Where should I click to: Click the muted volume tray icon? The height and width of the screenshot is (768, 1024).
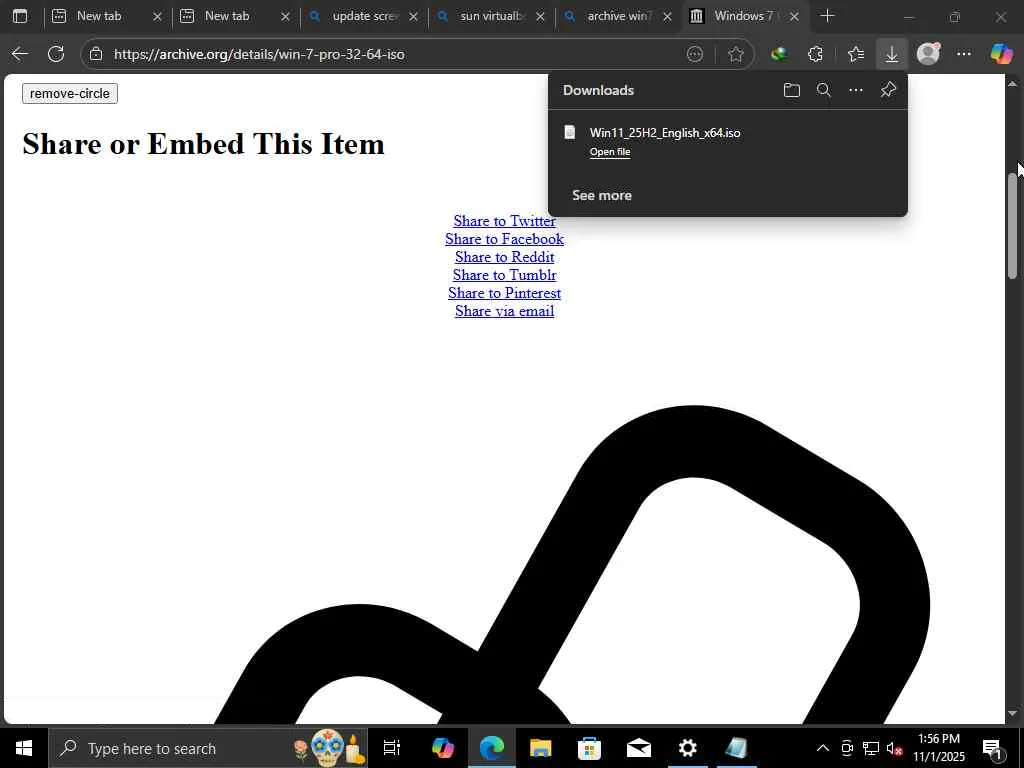[895, 748]
